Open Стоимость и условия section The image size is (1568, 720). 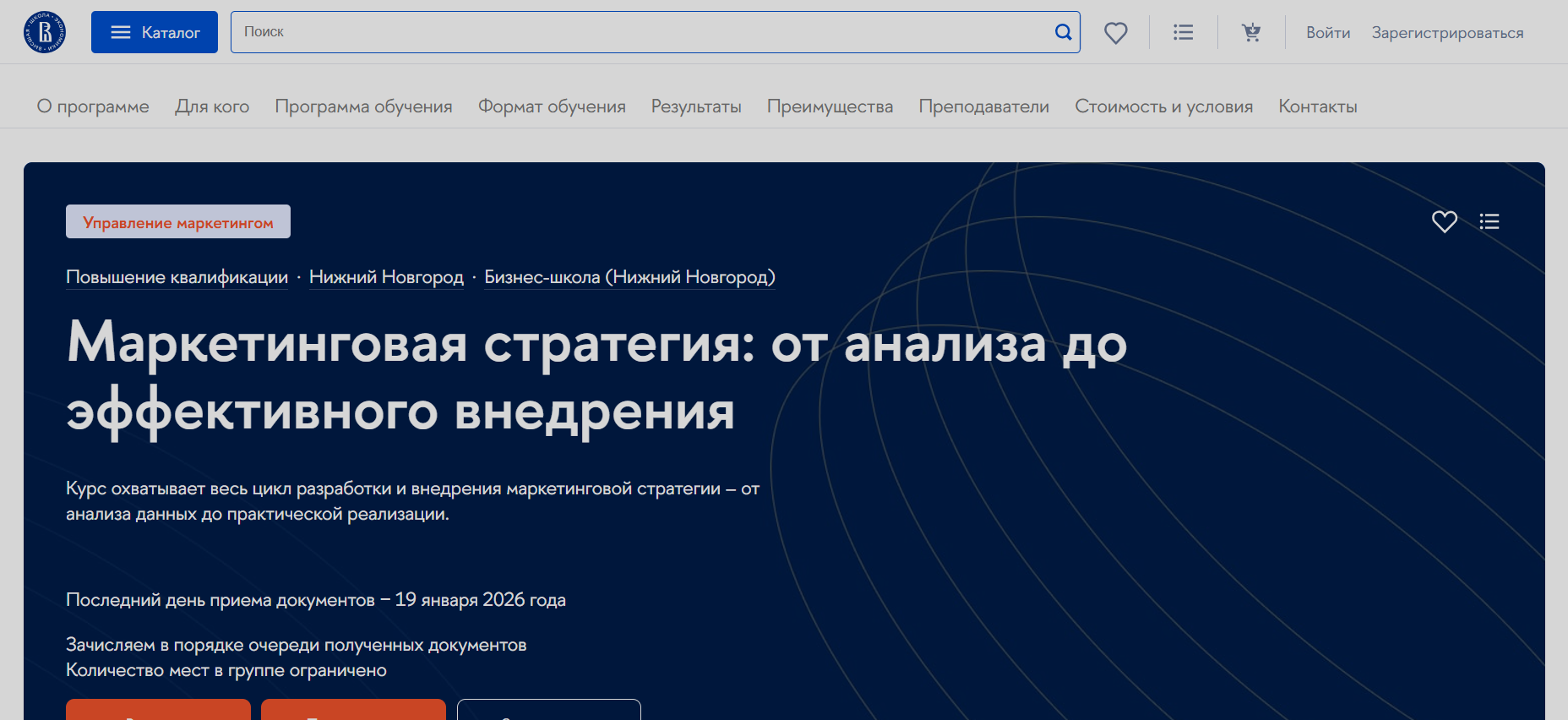click(1163, 106)
